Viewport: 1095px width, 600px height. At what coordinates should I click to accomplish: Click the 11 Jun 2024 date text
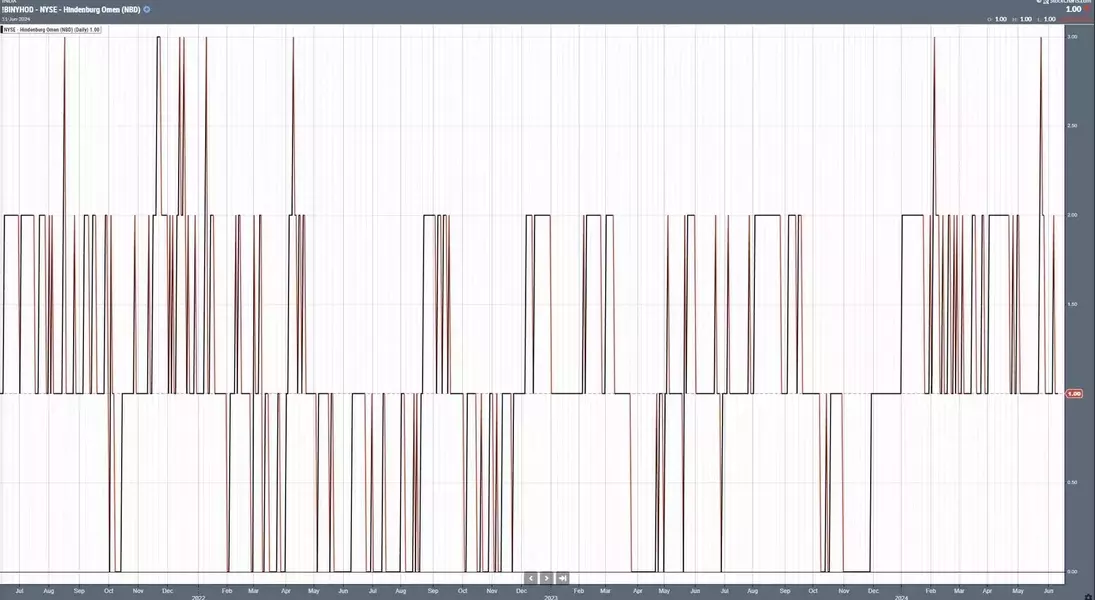click(x=15, y=19)
